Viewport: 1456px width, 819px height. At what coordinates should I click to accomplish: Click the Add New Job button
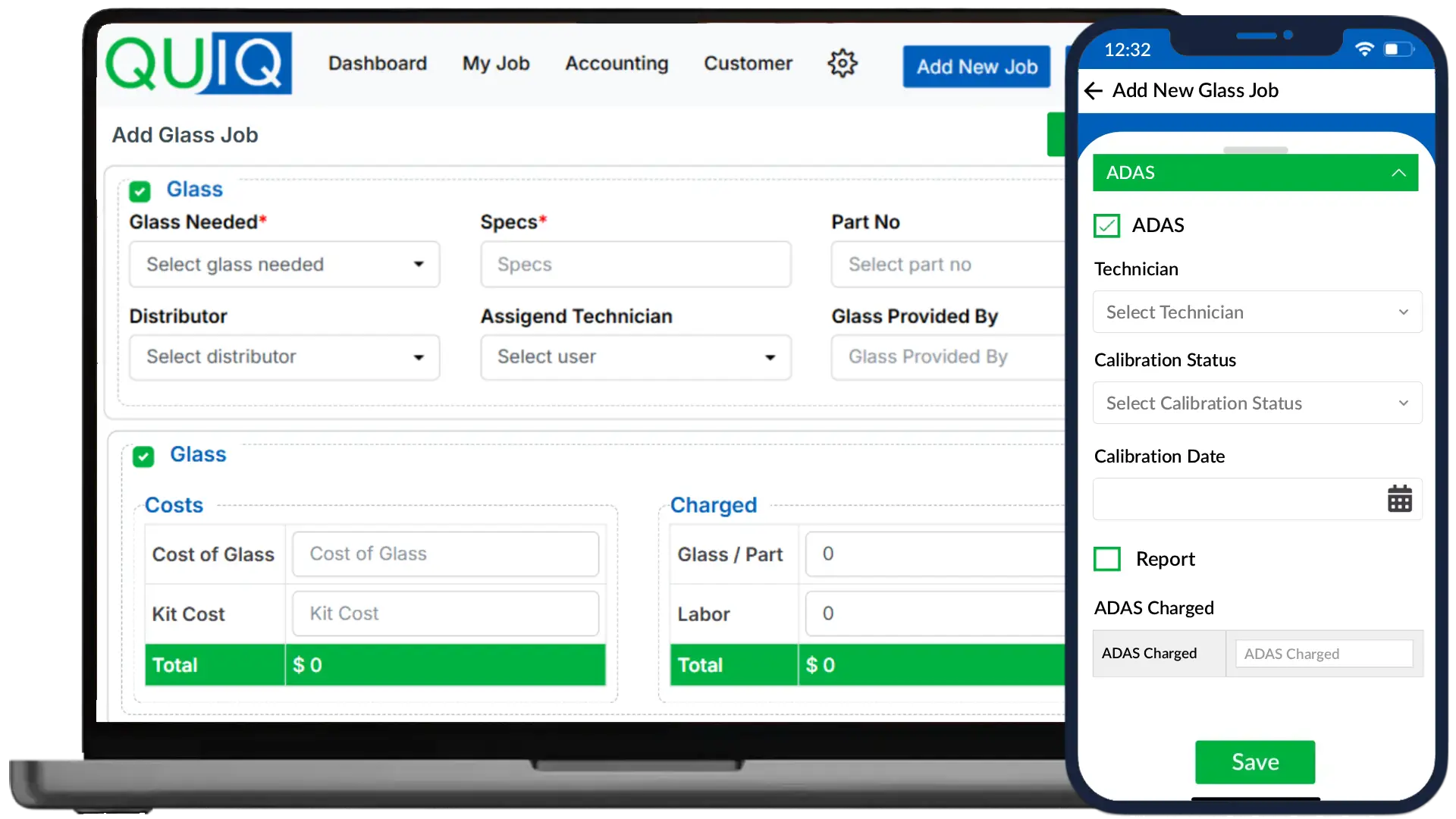click(x=976, y=67)
